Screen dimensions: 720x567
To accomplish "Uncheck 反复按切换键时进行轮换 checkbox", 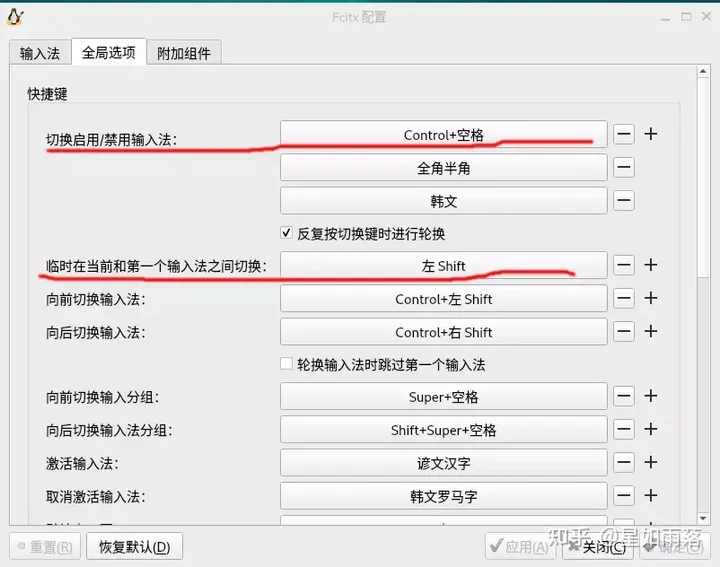I will point(286,233).
